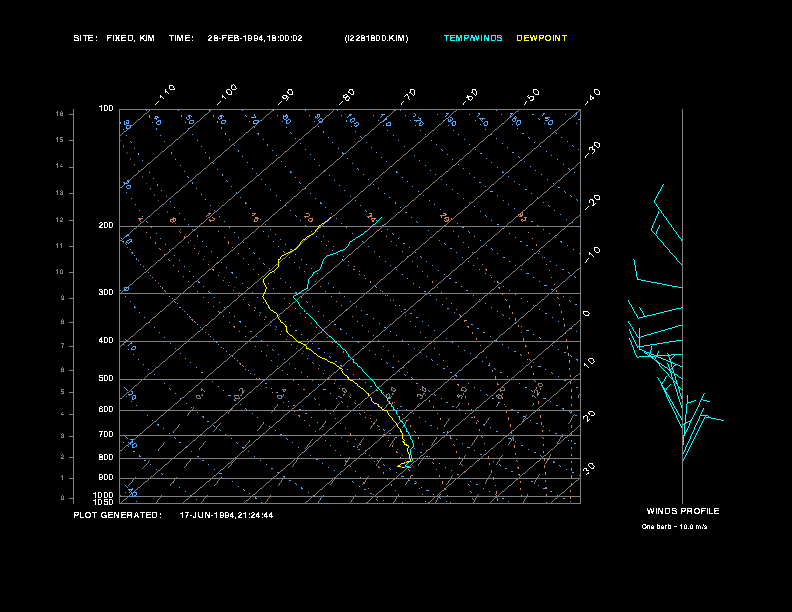
Task: Click the vertical axis of the winds profile
Action: coord(682,306)
